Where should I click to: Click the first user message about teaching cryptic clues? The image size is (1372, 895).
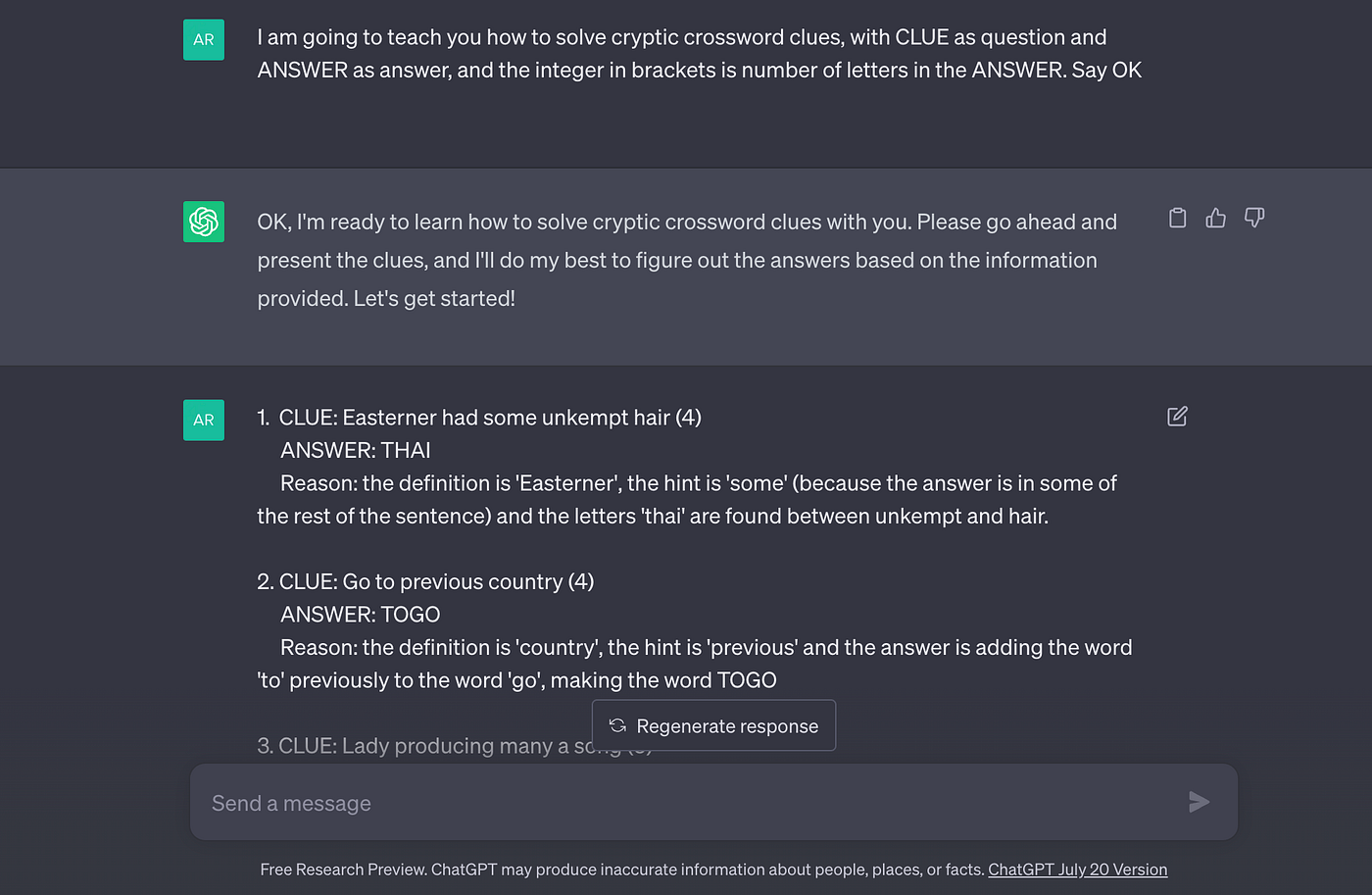pos(698,54)
